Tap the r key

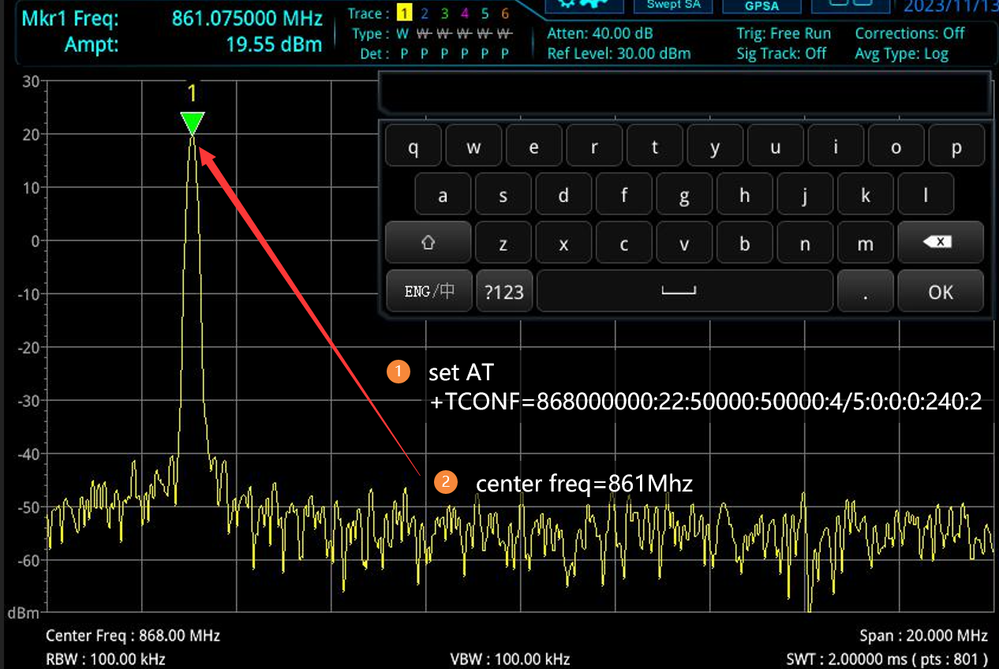pyautogui.click(x=594, y=146)
